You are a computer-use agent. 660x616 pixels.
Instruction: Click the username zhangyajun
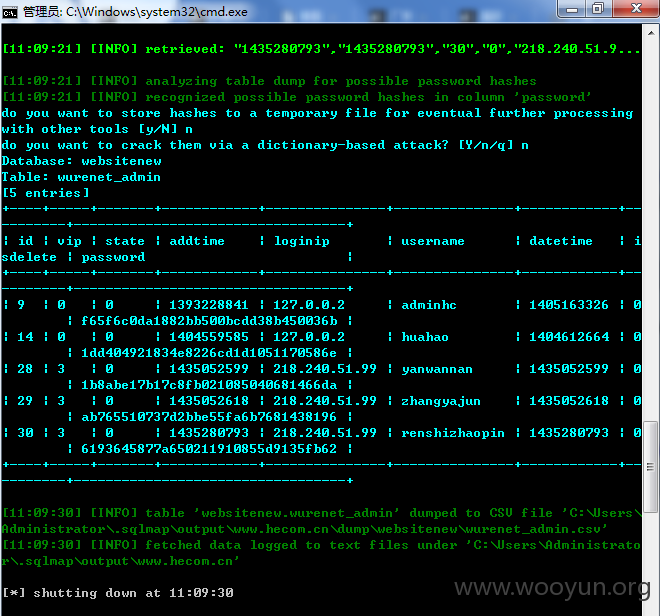click(441, 401)
